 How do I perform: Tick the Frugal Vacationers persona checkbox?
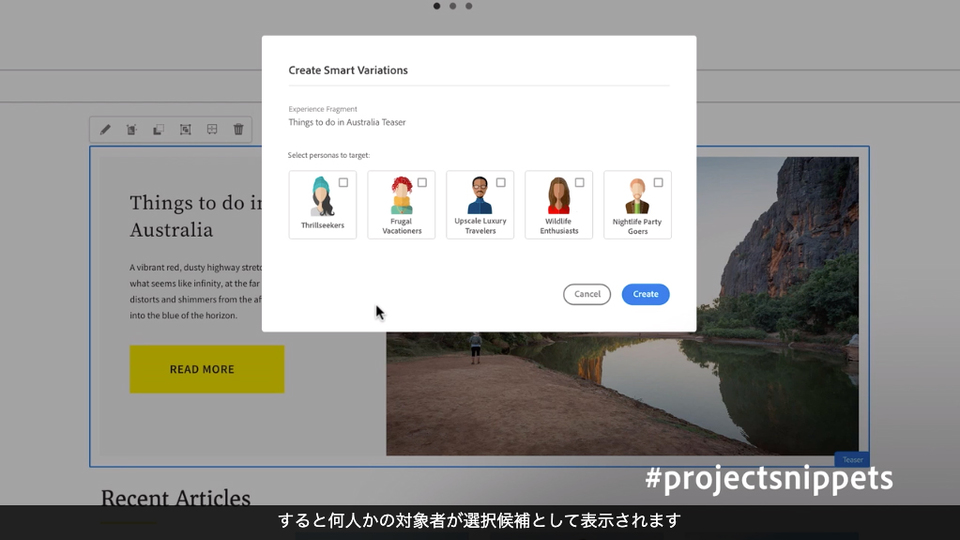pos(422,182)
